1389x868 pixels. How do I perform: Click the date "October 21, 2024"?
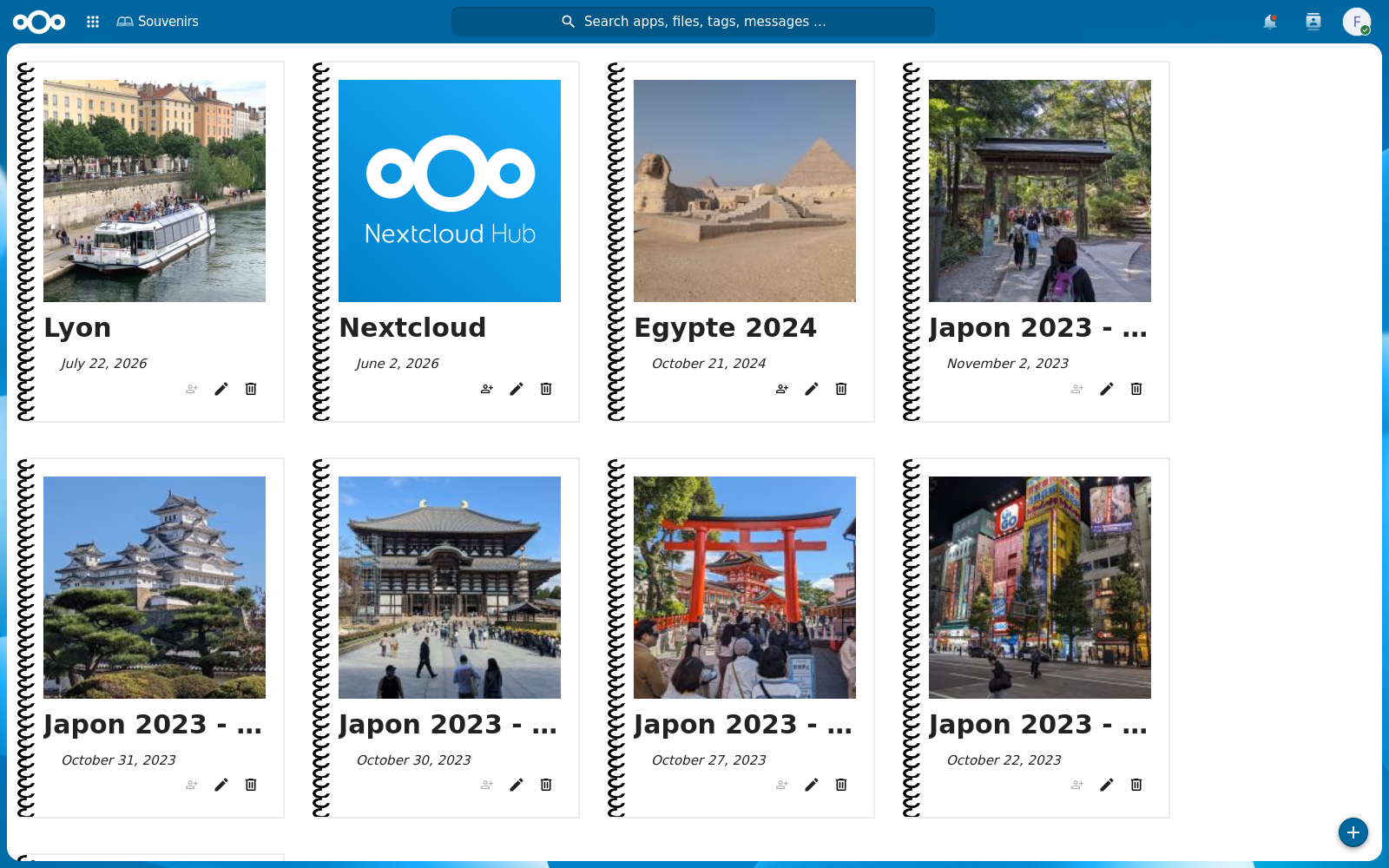coord(708,364)
